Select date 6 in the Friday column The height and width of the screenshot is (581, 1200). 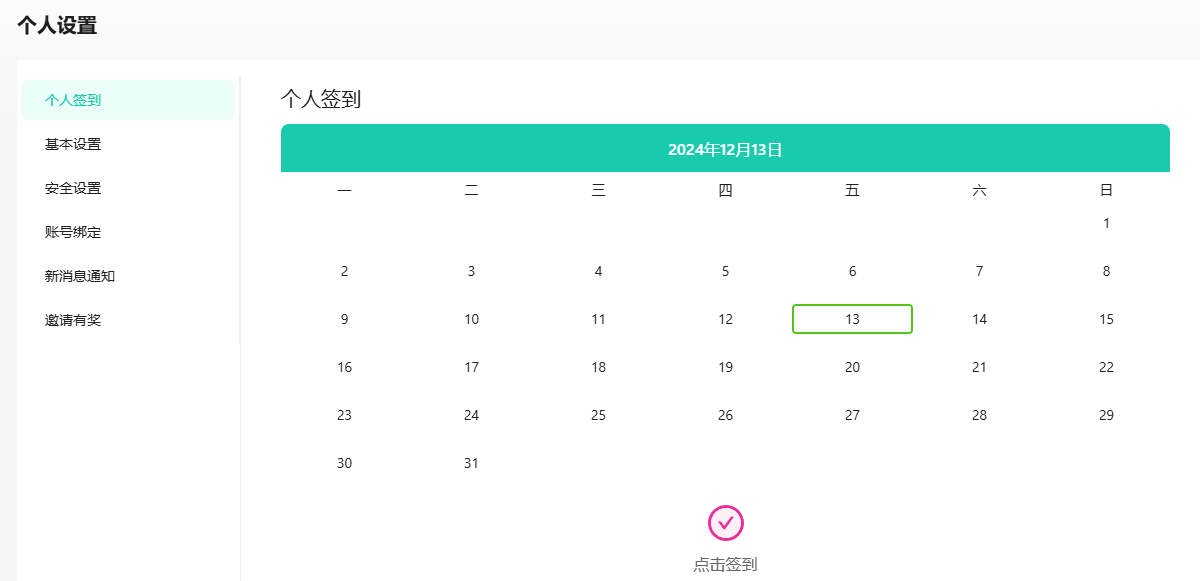pos(852,271)
